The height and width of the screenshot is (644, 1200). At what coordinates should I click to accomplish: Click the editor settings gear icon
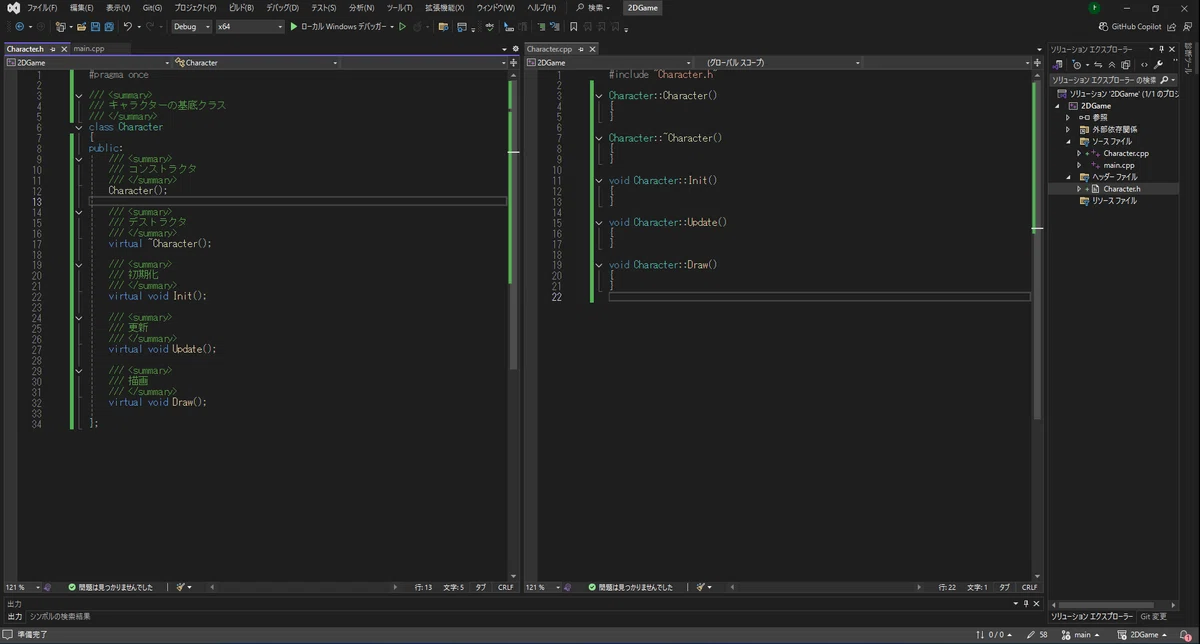pos(516,48)
